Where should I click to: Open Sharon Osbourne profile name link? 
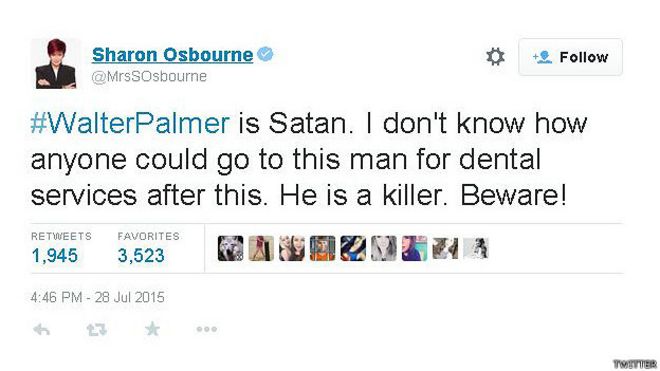point(172,55)
